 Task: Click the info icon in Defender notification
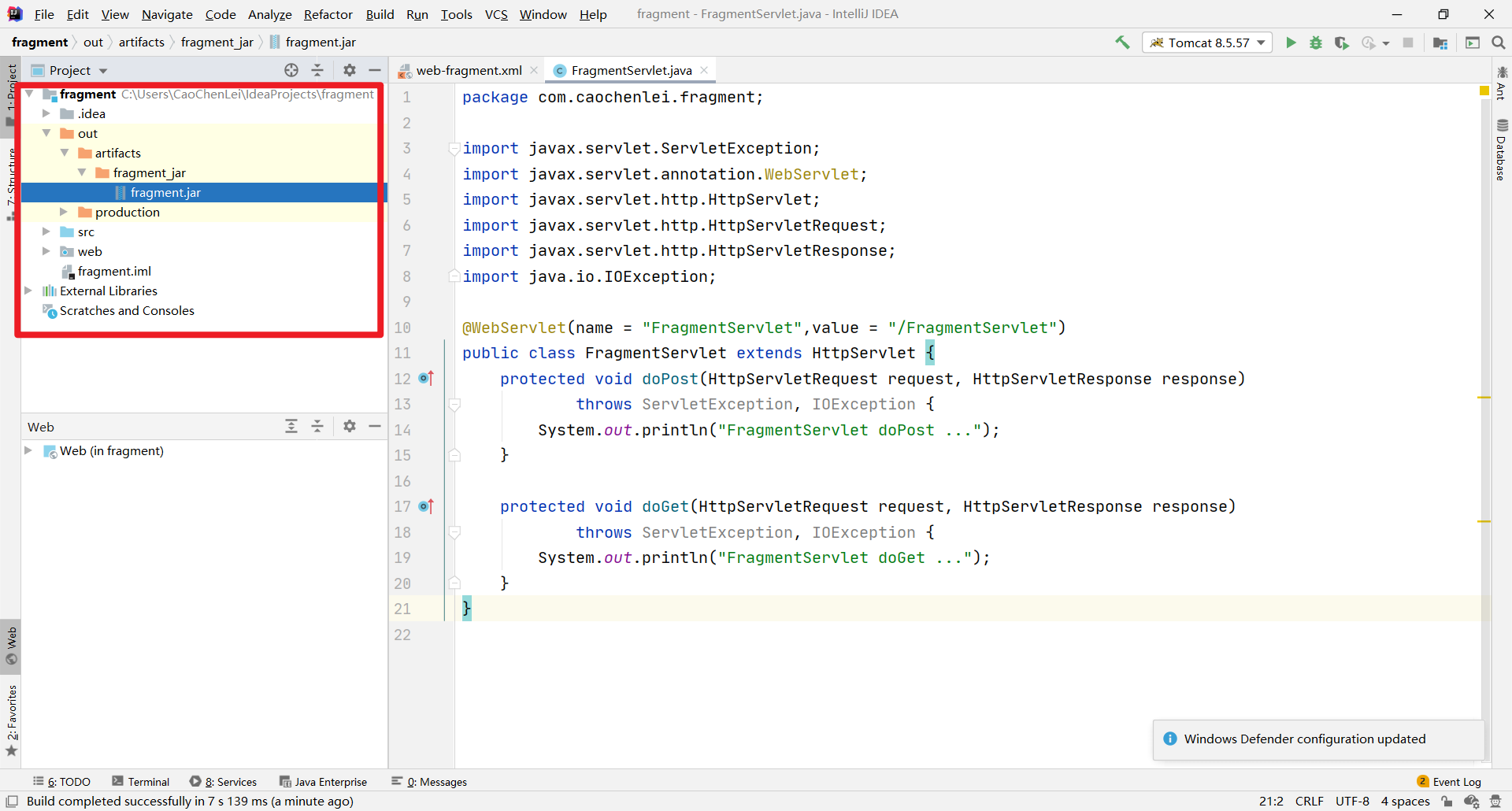coord(1170,739)
